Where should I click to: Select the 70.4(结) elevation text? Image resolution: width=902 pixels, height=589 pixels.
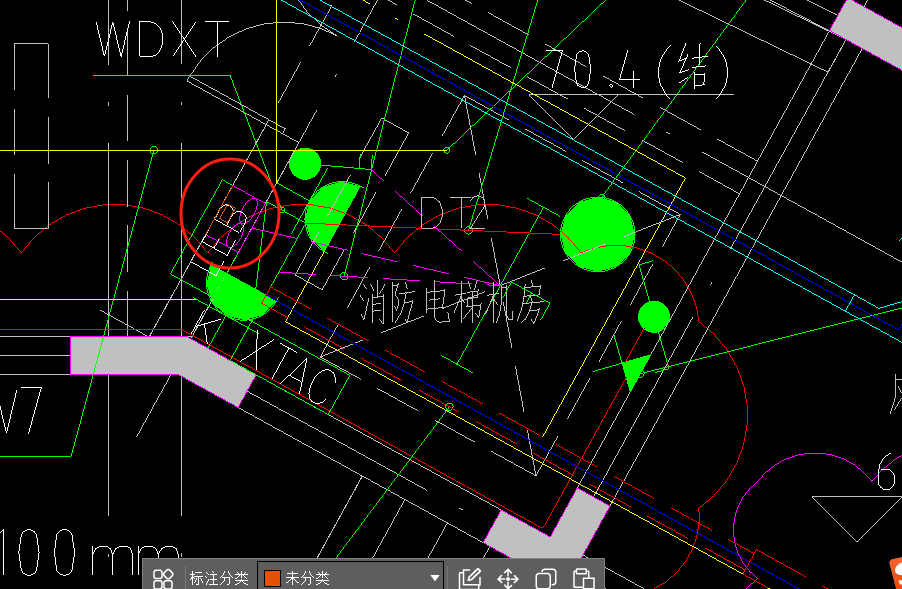(636, 69)
